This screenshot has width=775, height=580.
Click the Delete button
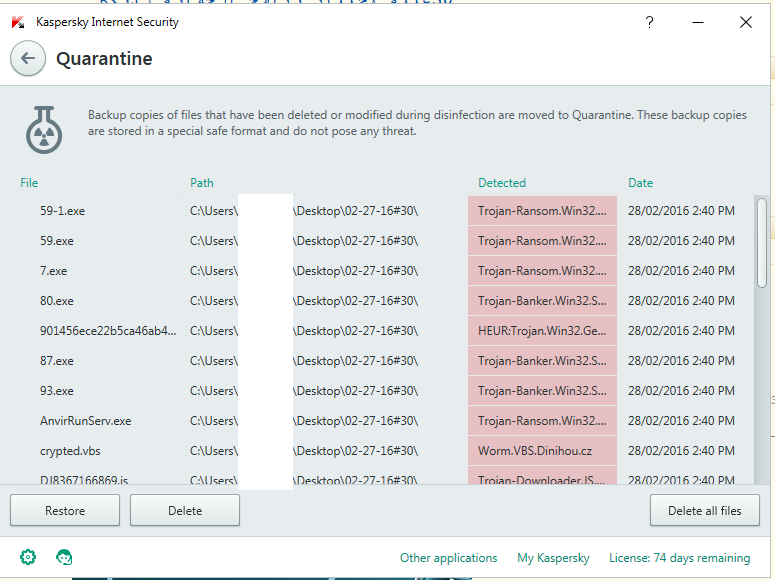coord(185,510)
